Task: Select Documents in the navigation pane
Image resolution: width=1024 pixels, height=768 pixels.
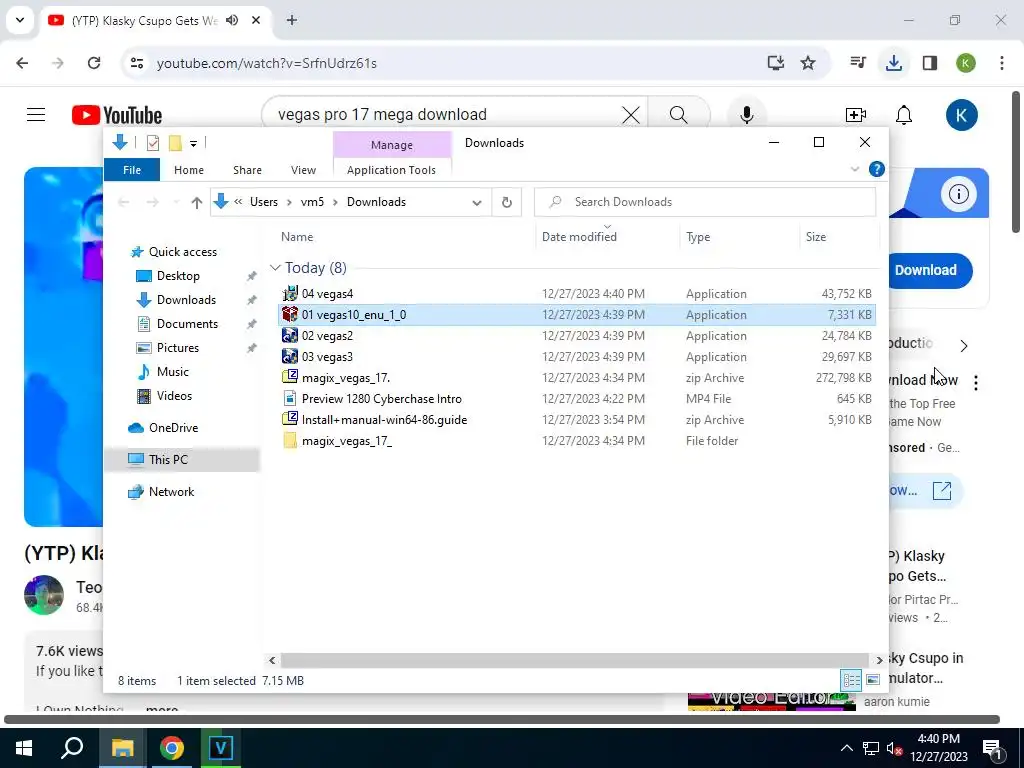Action: (x=187, y=324)
